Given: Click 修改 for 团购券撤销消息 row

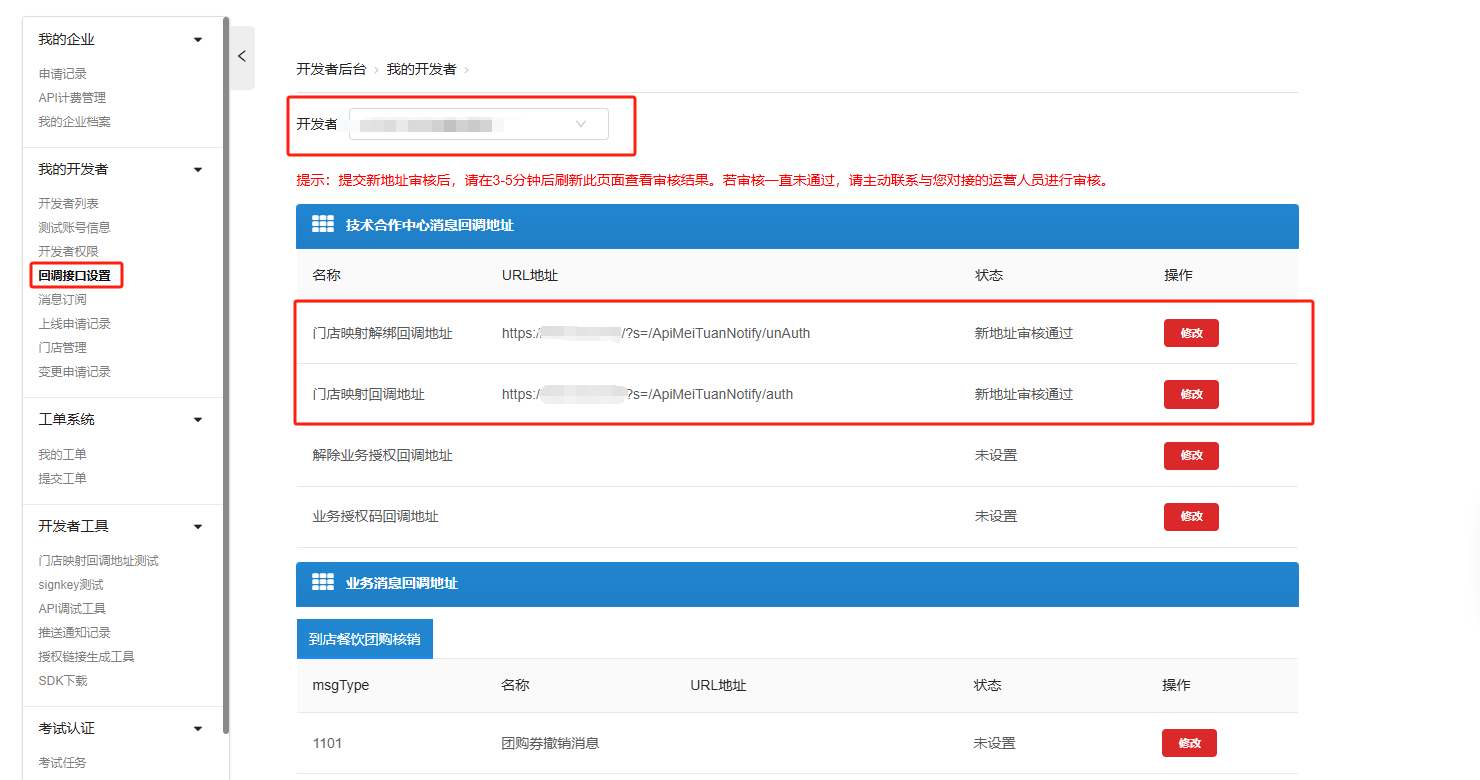Looking at the screenshot, I should pos(1188,743).
